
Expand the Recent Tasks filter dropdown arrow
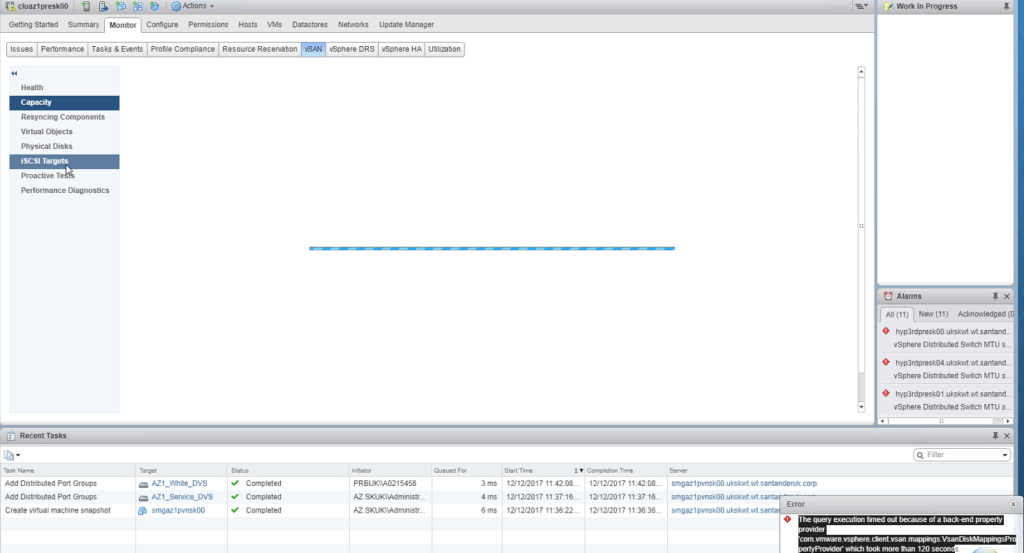(x=1005, y=455)
